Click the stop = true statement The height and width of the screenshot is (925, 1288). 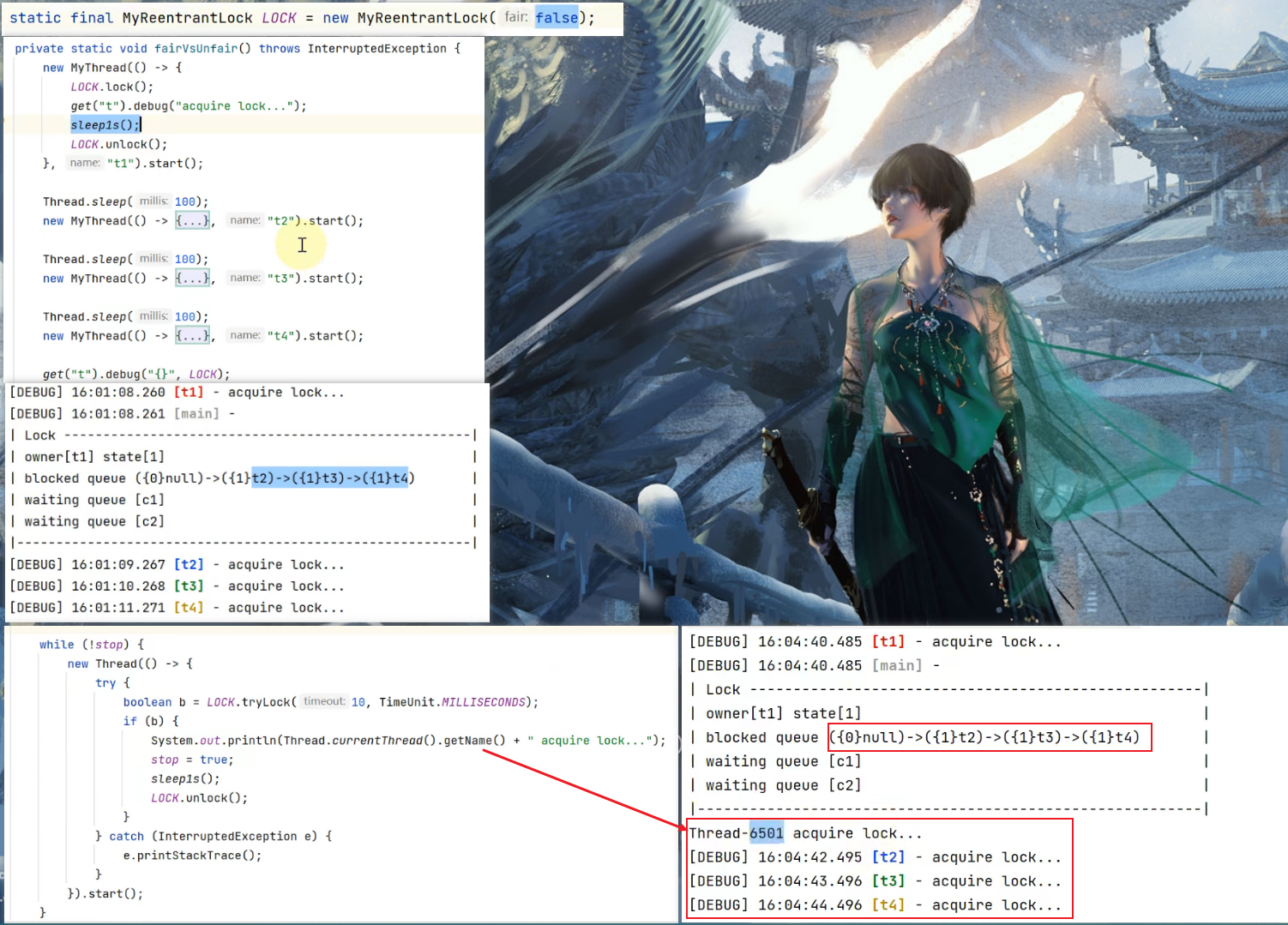pyautogui.click(x=192, y=760)
